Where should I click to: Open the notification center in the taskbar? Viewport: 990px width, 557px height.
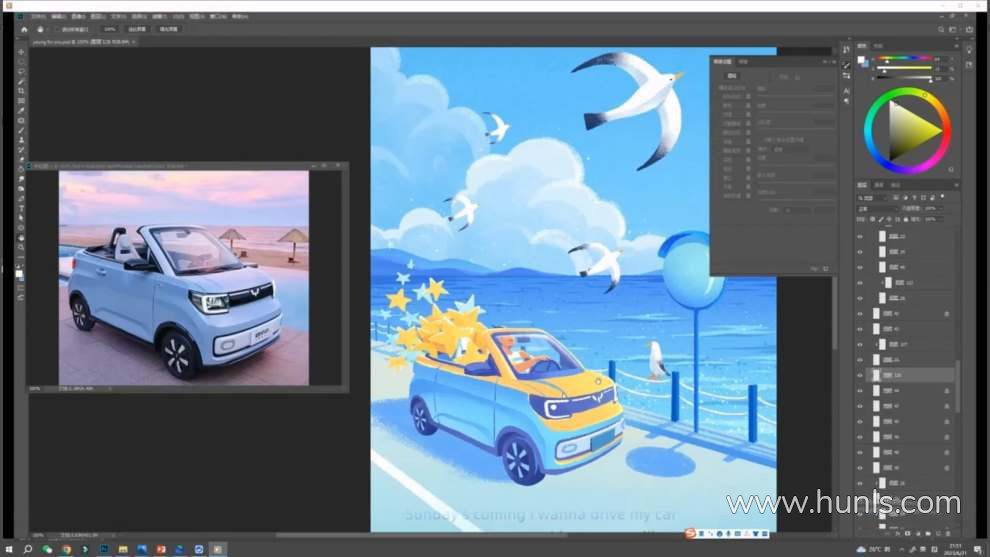(x=978, y=549)
